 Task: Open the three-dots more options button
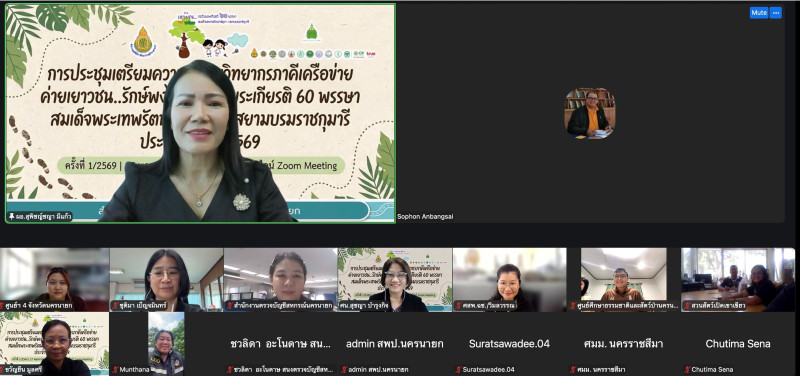click(776, 13)
